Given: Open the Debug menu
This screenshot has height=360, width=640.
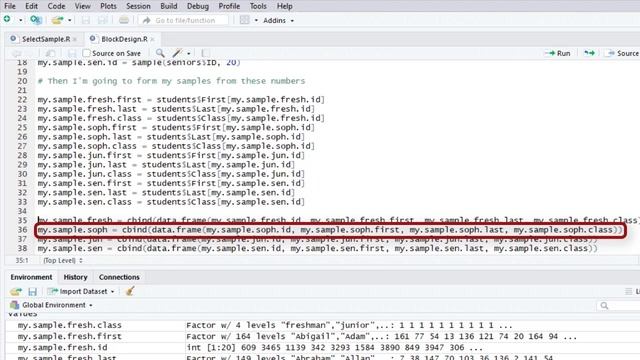Looking at the screenshot, I should (x=198, y=6).
